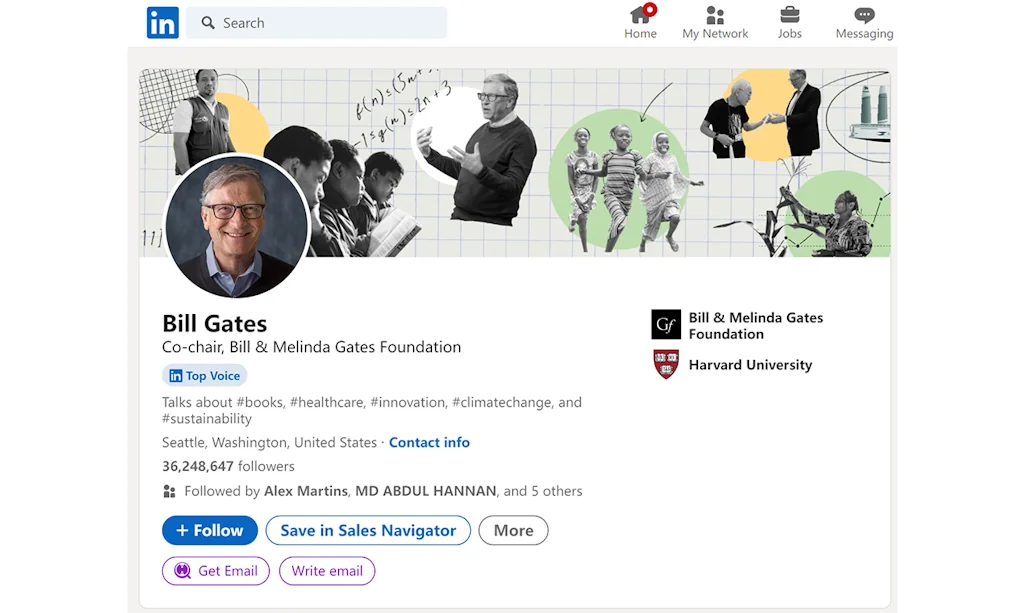Click the search magnifier icon
The image size is (1024, 613).
208,23
